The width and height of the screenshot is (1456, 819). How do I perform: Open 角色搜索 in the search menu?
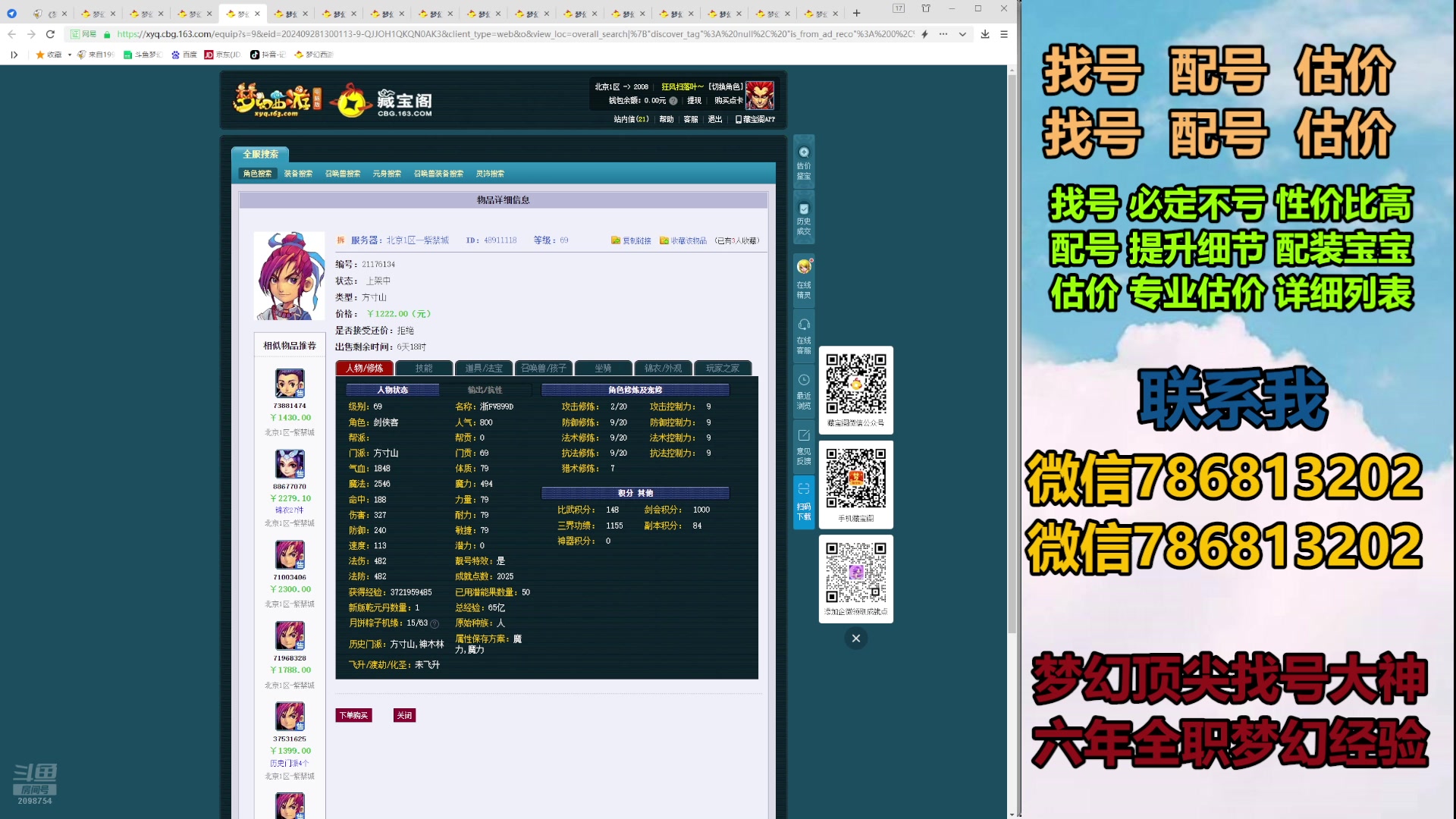coord(257,174)
